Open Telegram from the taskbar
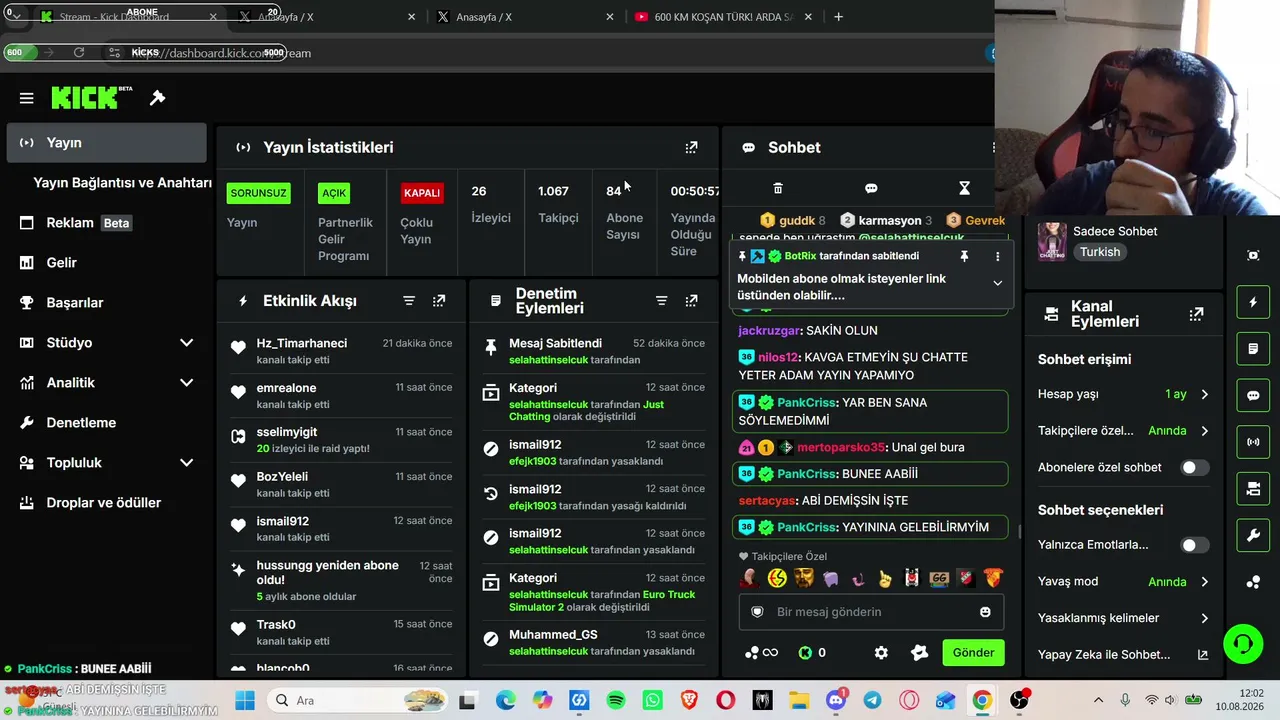 (x=872, y=700)
